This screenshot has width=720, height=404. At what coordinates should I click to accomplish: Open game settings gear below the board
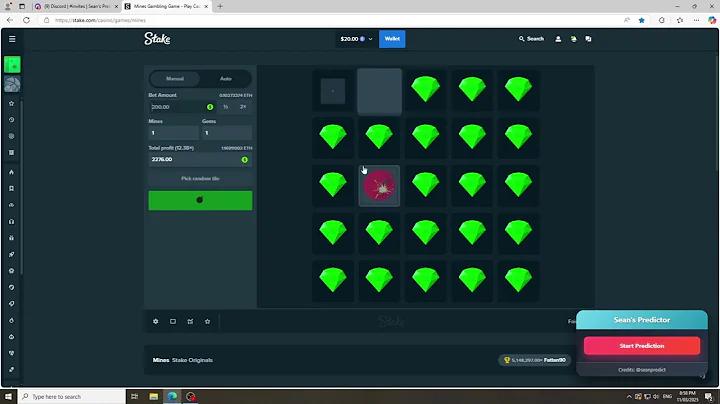[x=156, y=321]
